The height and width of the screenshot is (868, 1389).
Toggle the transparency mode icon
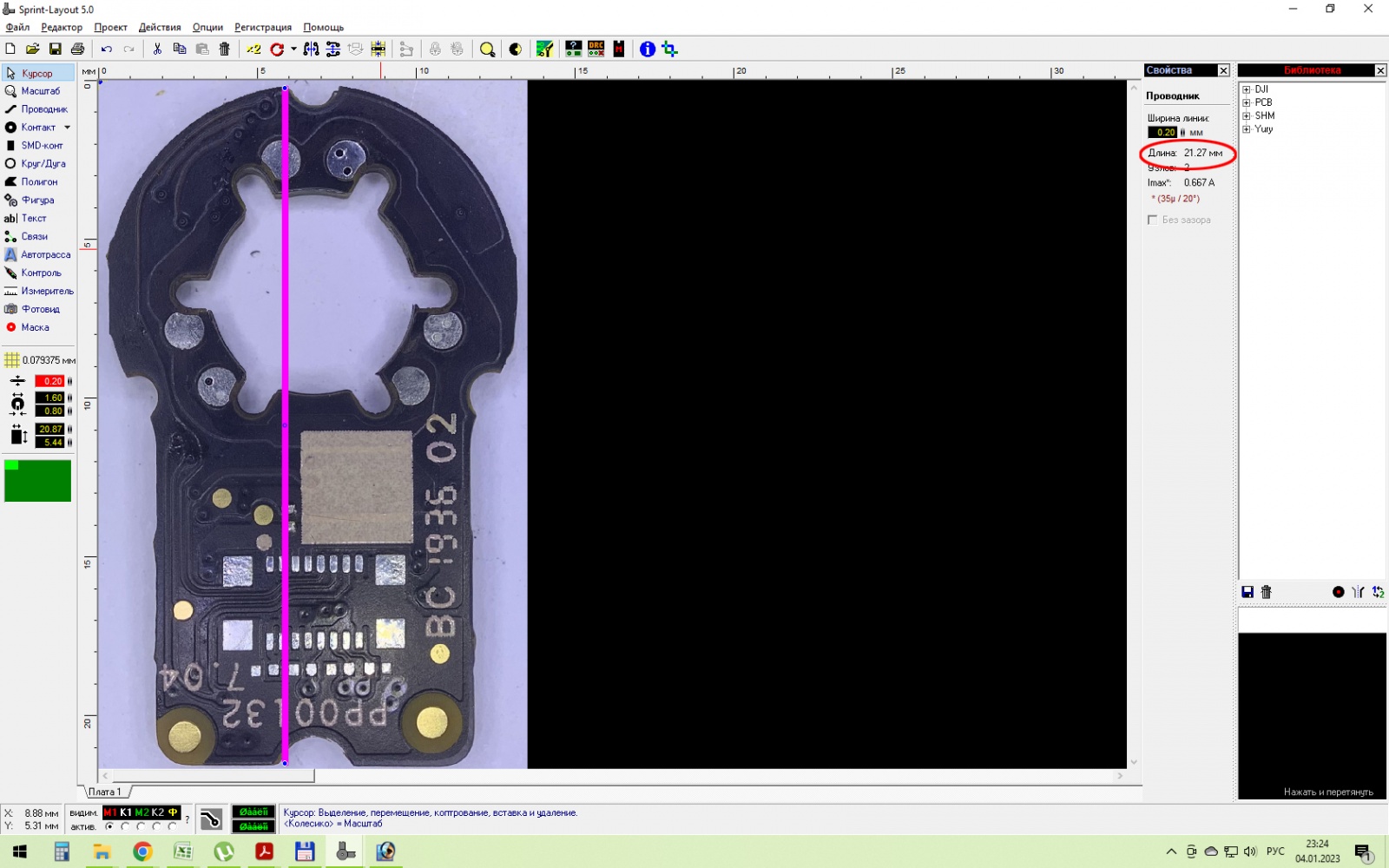[x=516, y=49]
